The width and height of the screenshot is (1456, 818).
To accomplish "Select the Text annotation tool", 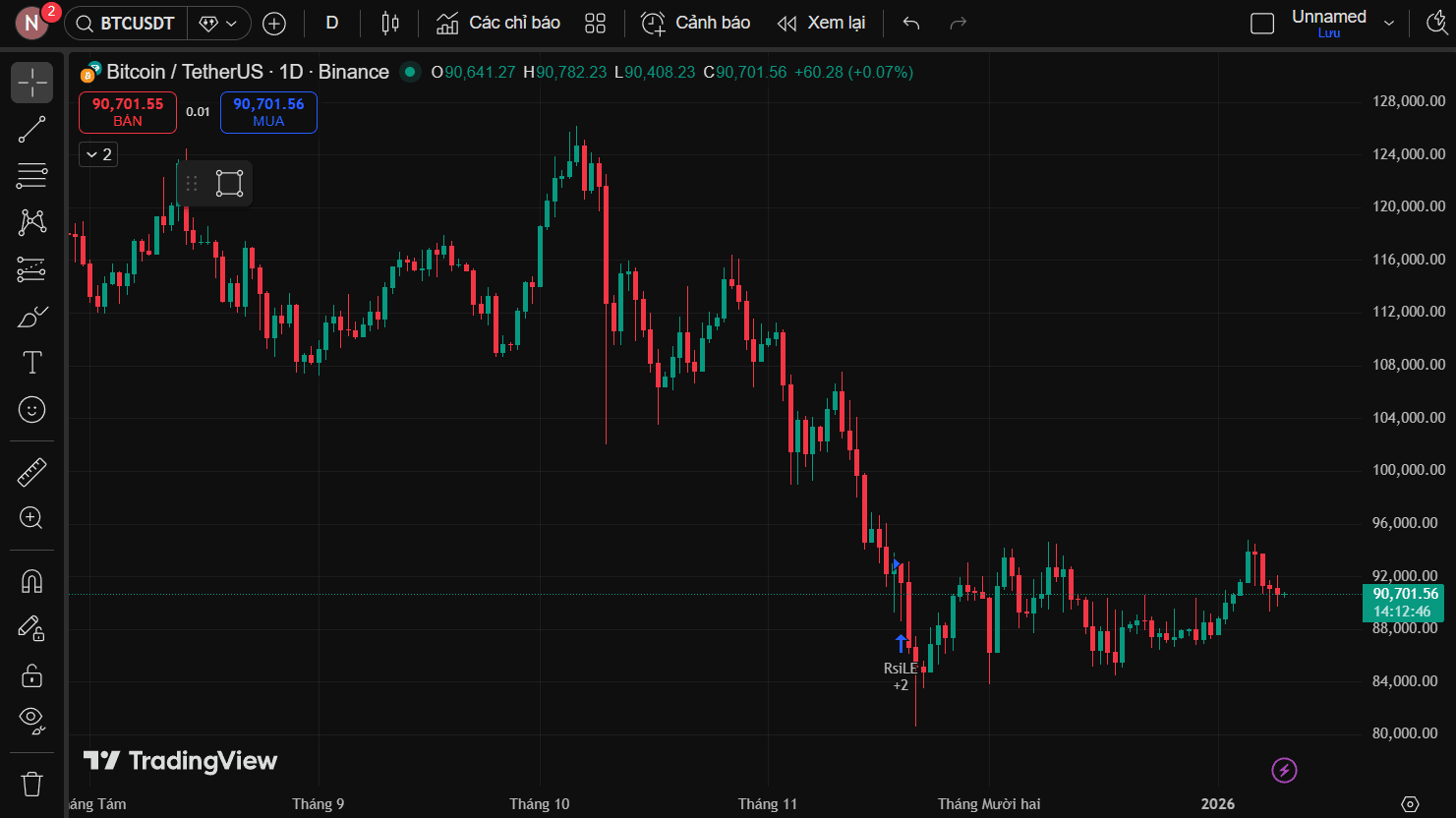I will 31,363.
